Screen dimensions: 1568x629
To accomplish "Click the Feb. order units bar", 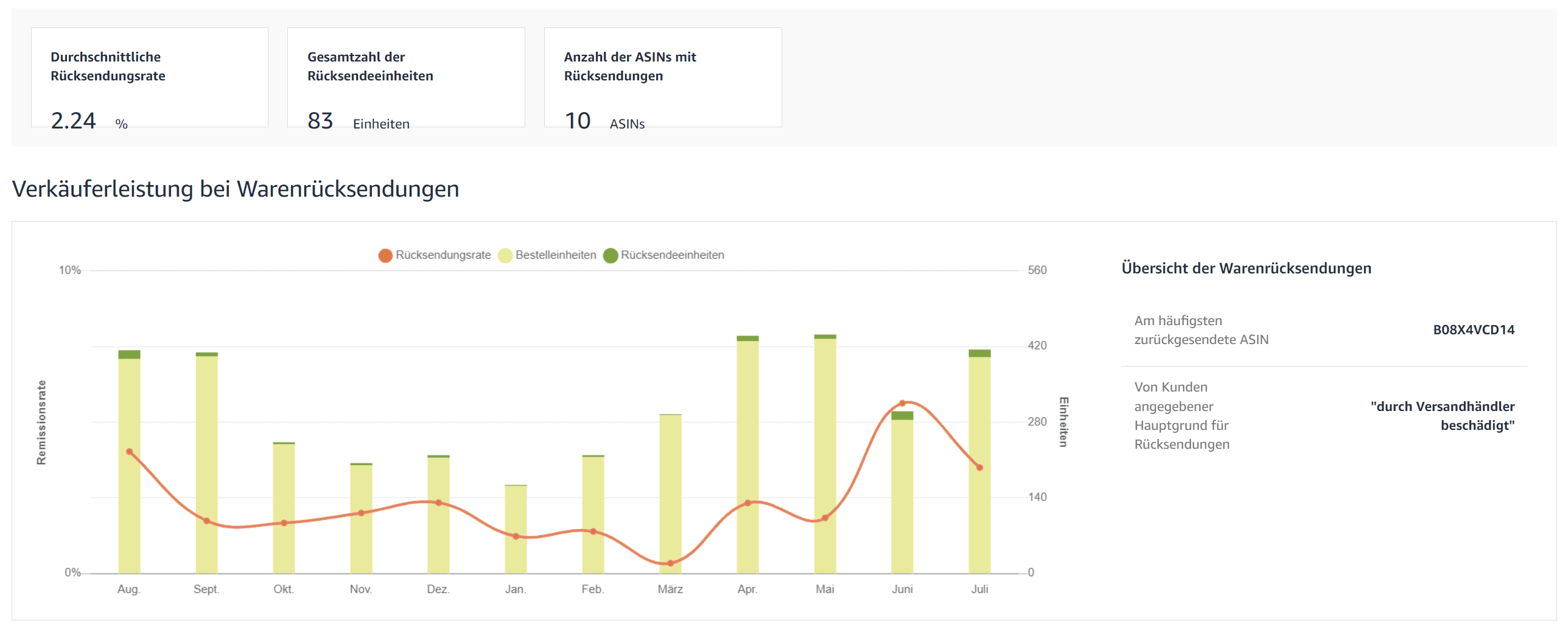I will coord(593,515).
